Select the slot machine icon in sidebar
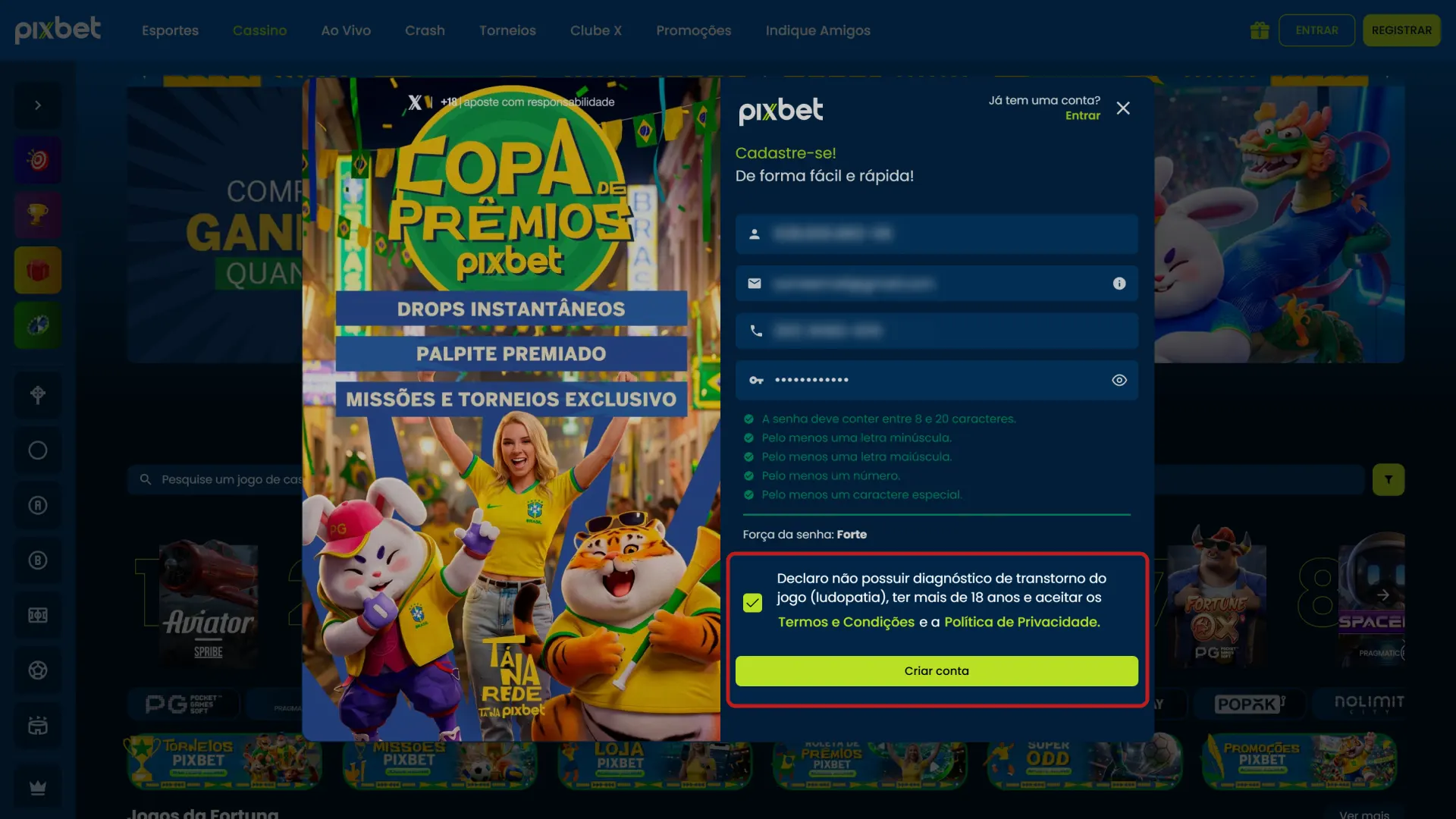The width and height of the screenshot is (1456, 819). pos(38,615)
